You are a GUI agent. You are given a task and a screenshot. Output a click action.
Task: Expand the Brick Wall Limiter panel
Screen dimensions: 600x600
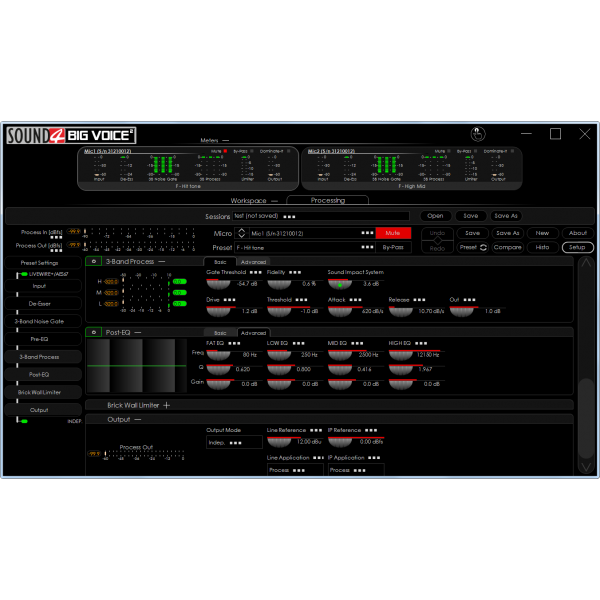166,405
